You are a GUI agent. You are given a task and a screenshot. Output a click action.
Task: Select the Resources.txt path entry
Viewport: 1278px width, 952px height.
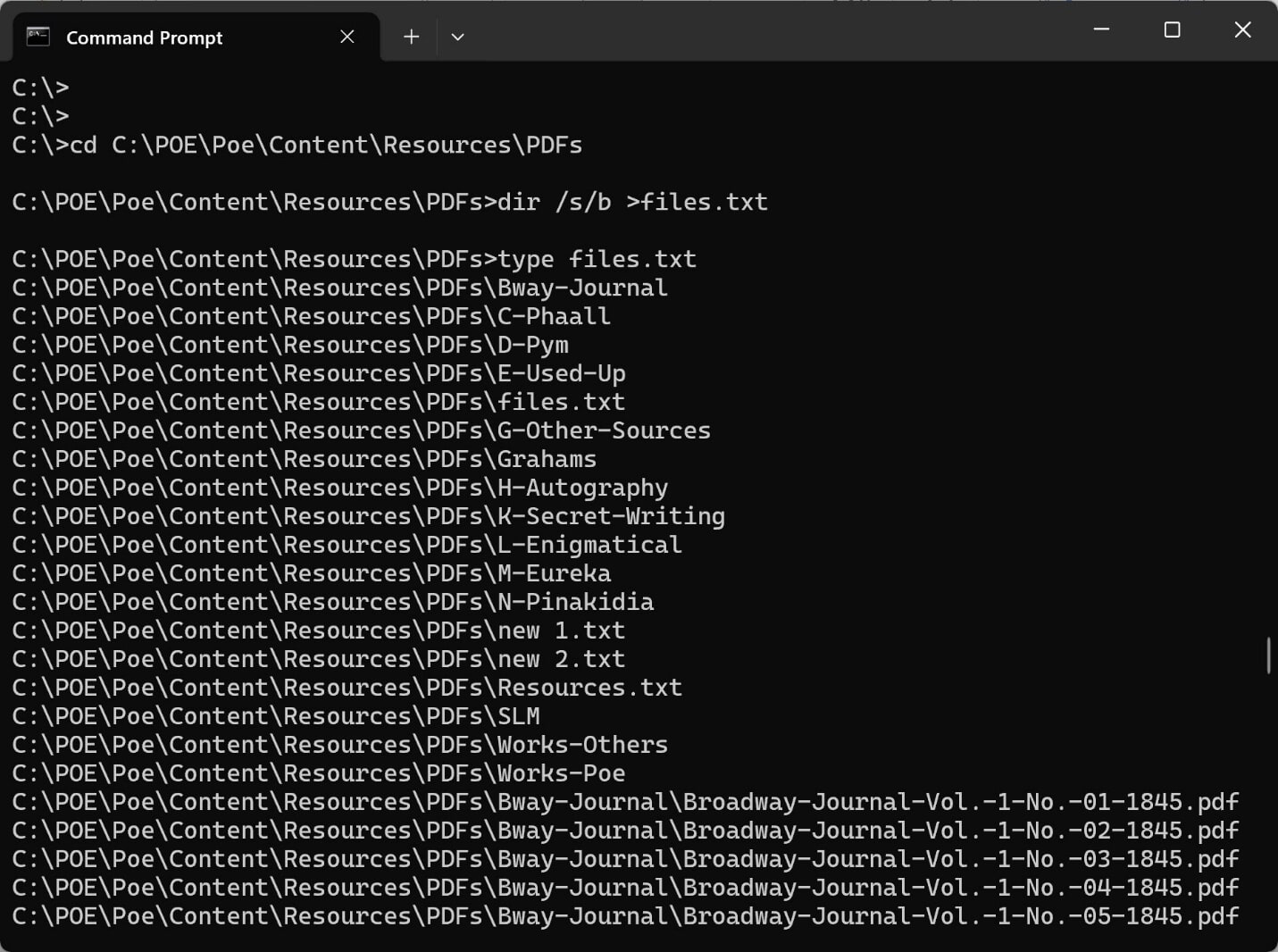pos(347,687)
